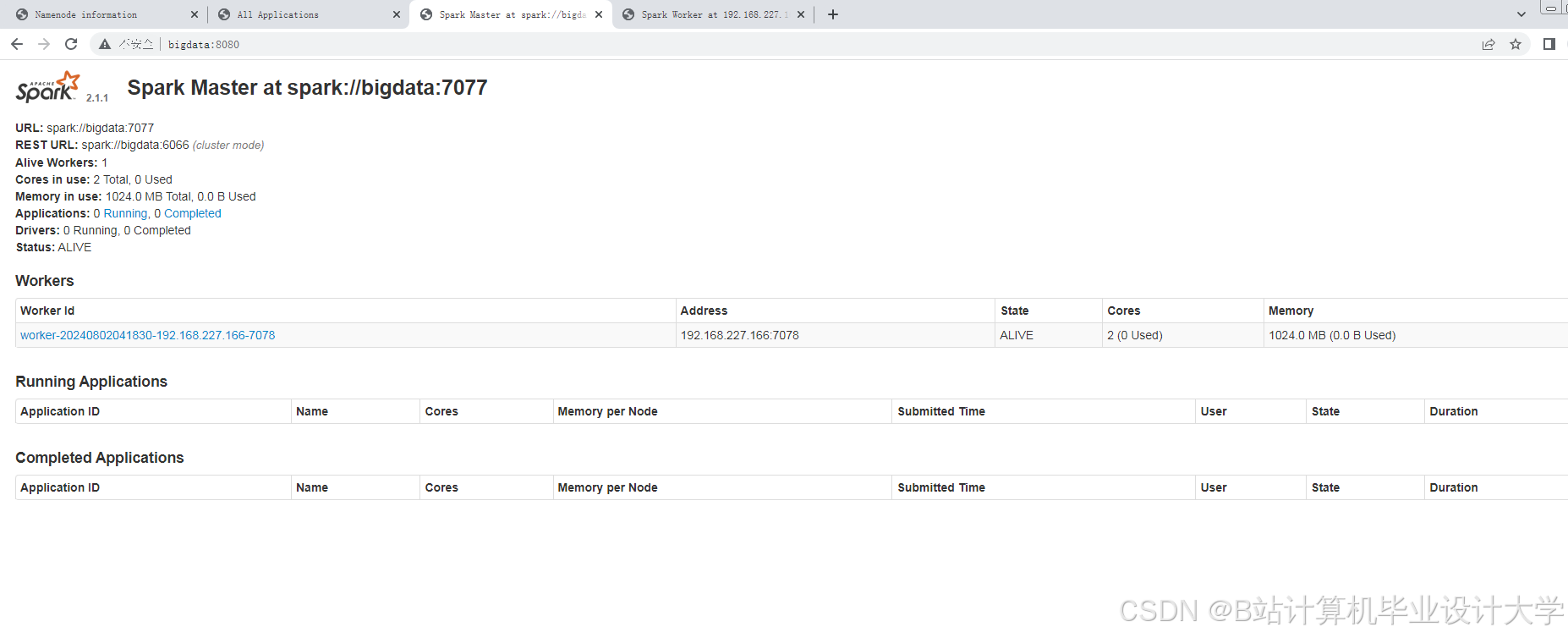
Task: Select the Spark Master tab
Action: (513, 14)
